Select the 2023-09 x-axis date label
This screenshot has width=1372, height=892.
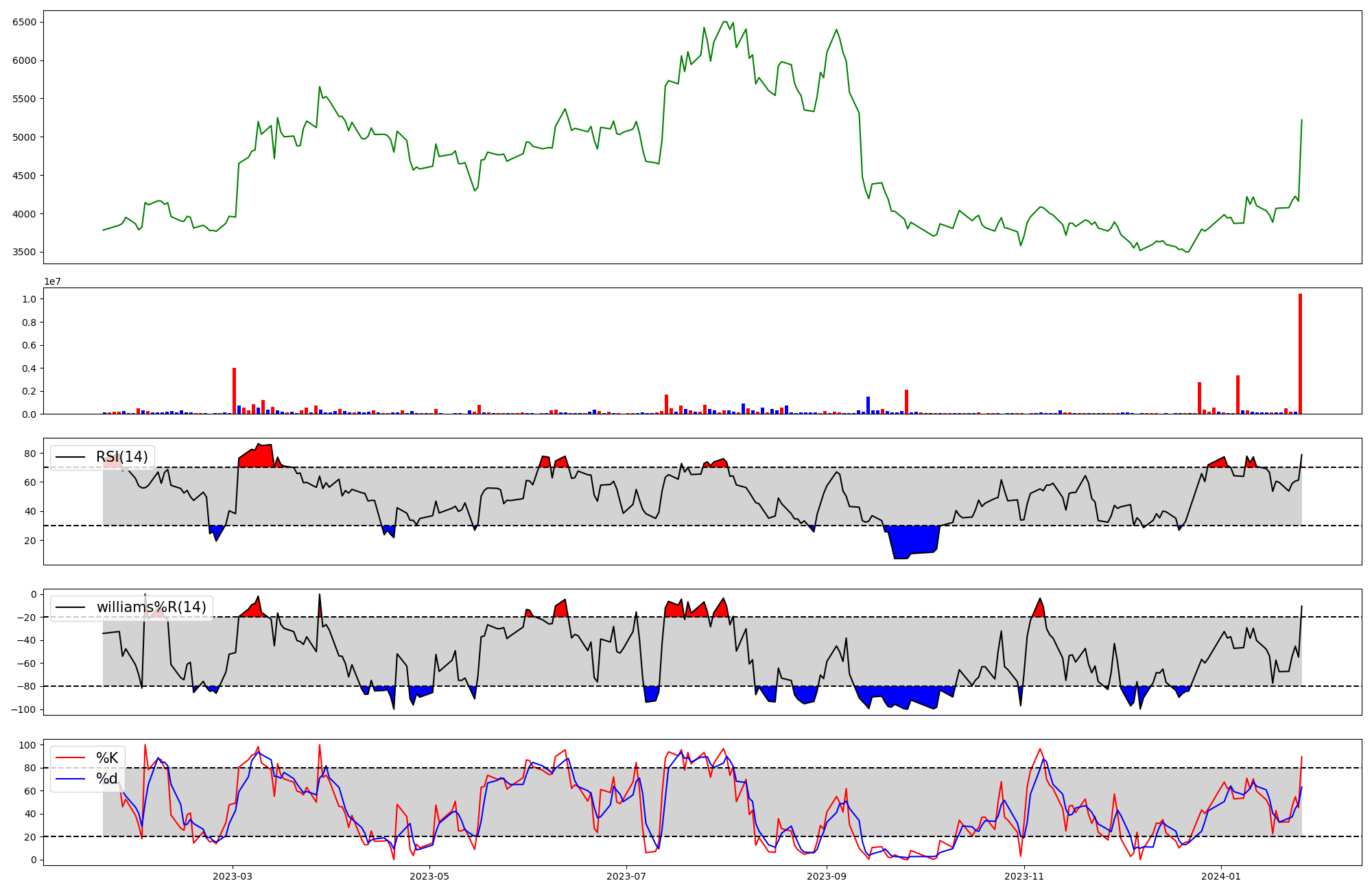[x=827, y=876]
